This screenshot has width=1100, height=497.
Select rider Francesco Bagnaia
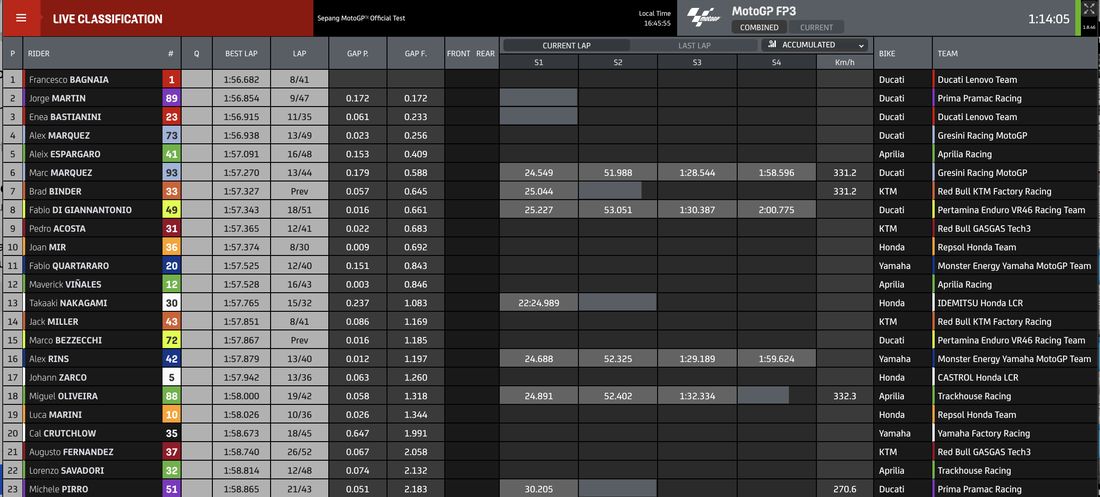tap(69, 80)
